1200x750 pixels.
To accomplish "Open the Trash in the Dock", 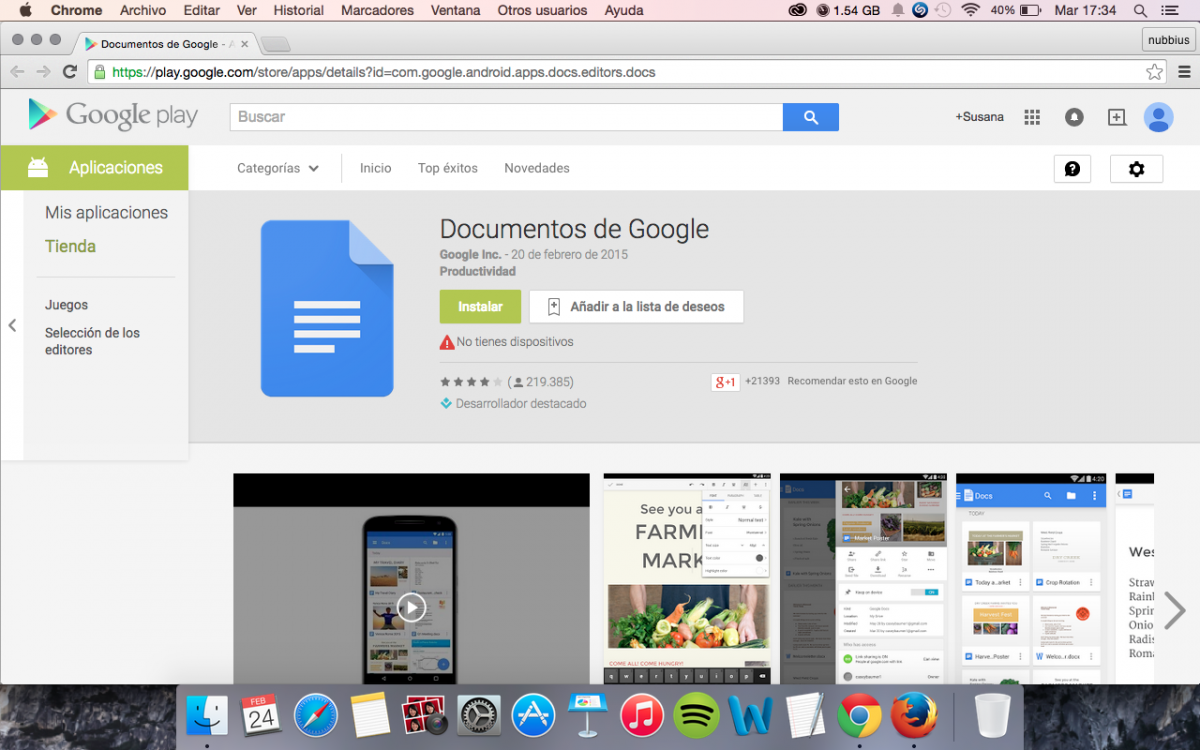I will (992, 716).
